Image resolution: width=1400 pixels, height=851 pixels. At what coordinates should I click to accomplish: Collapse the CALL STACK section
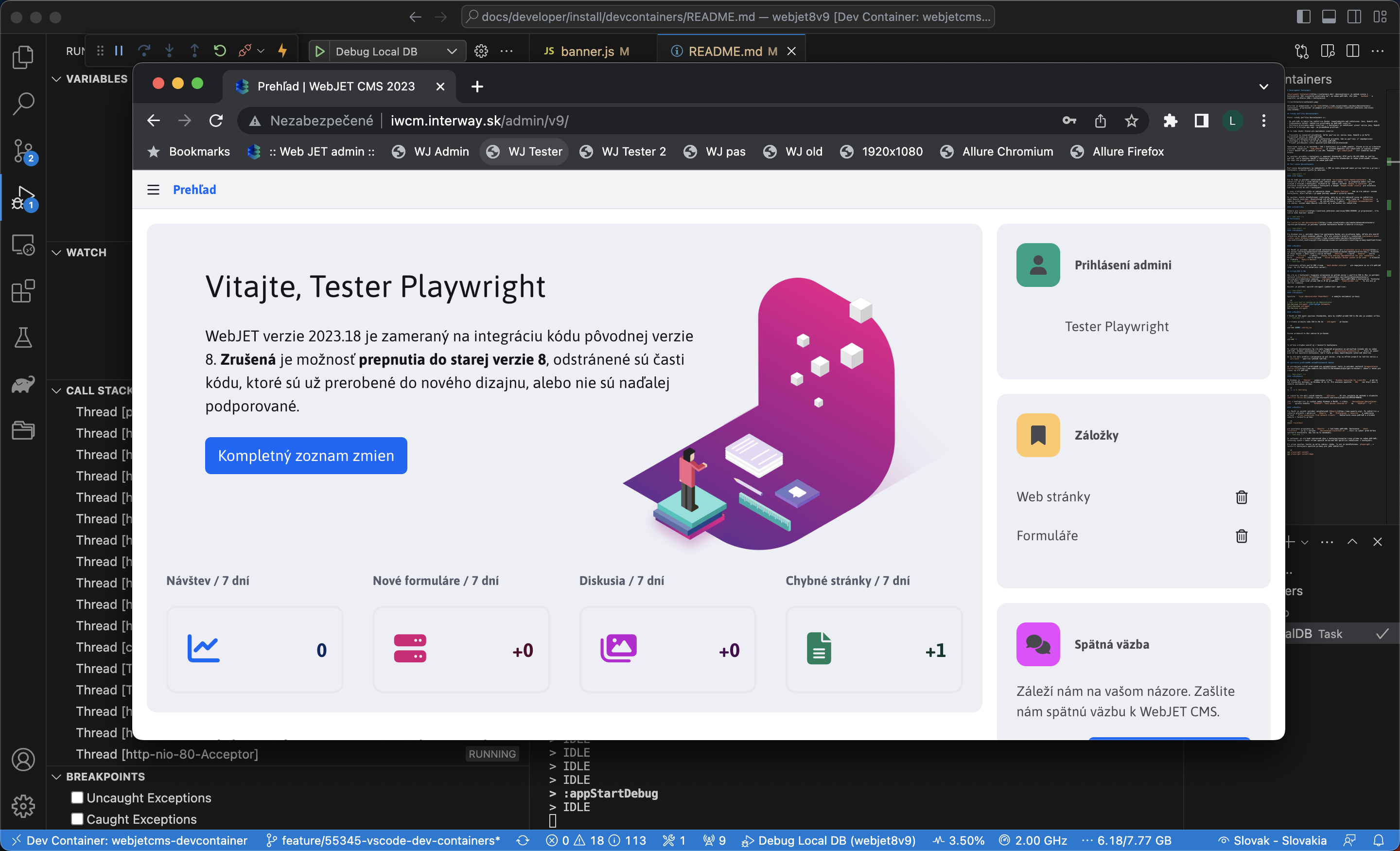57,390
